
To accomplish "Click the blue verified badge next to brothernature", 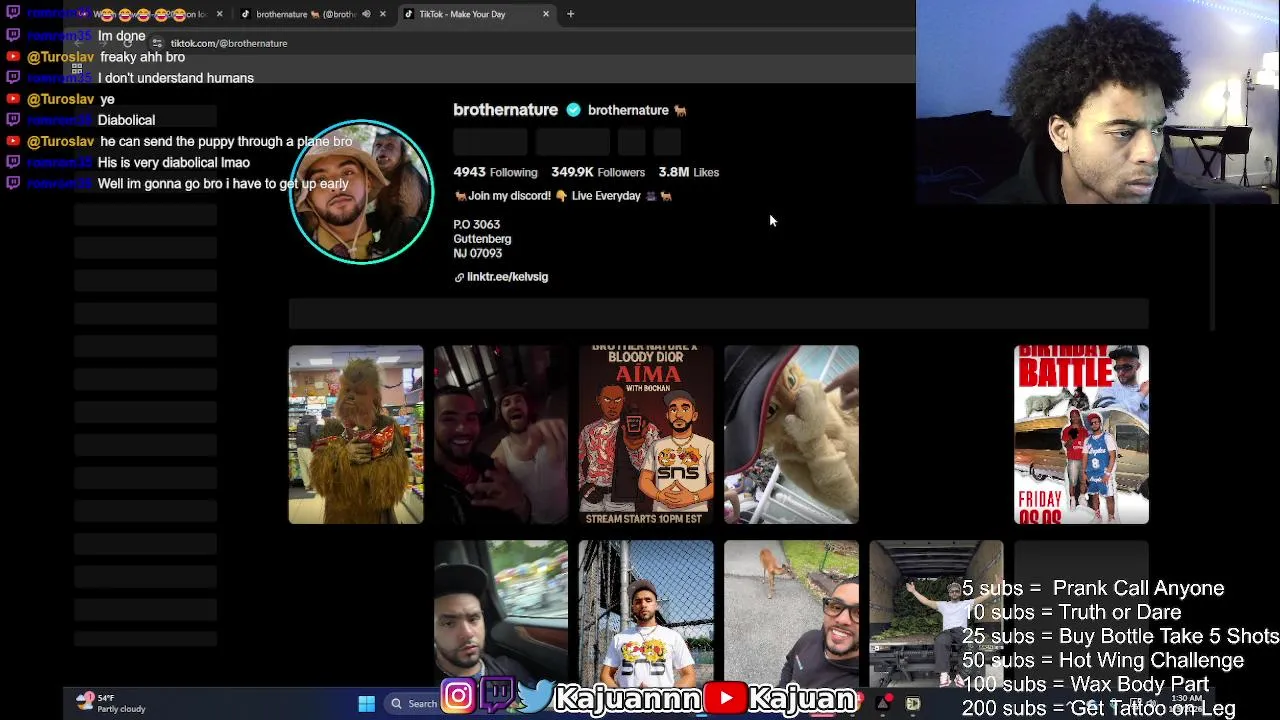I will (573, 110).
